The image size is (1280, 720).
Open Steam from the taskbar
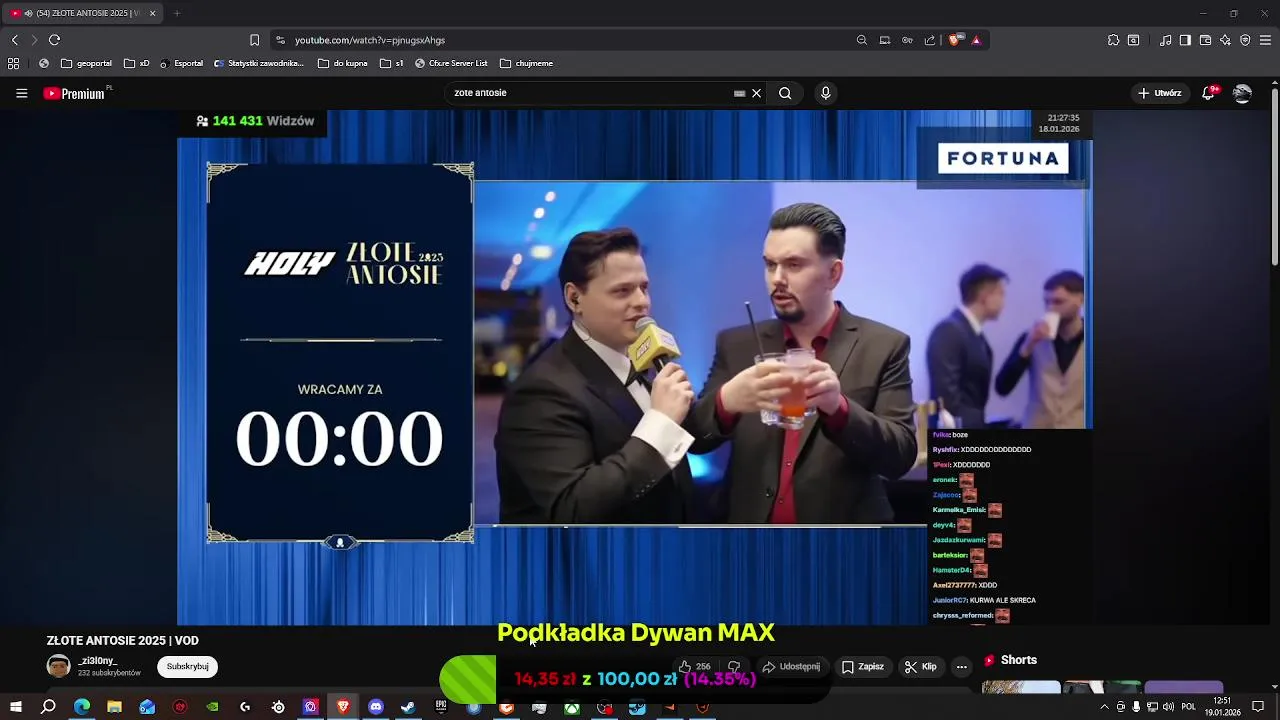pos(408,707)
